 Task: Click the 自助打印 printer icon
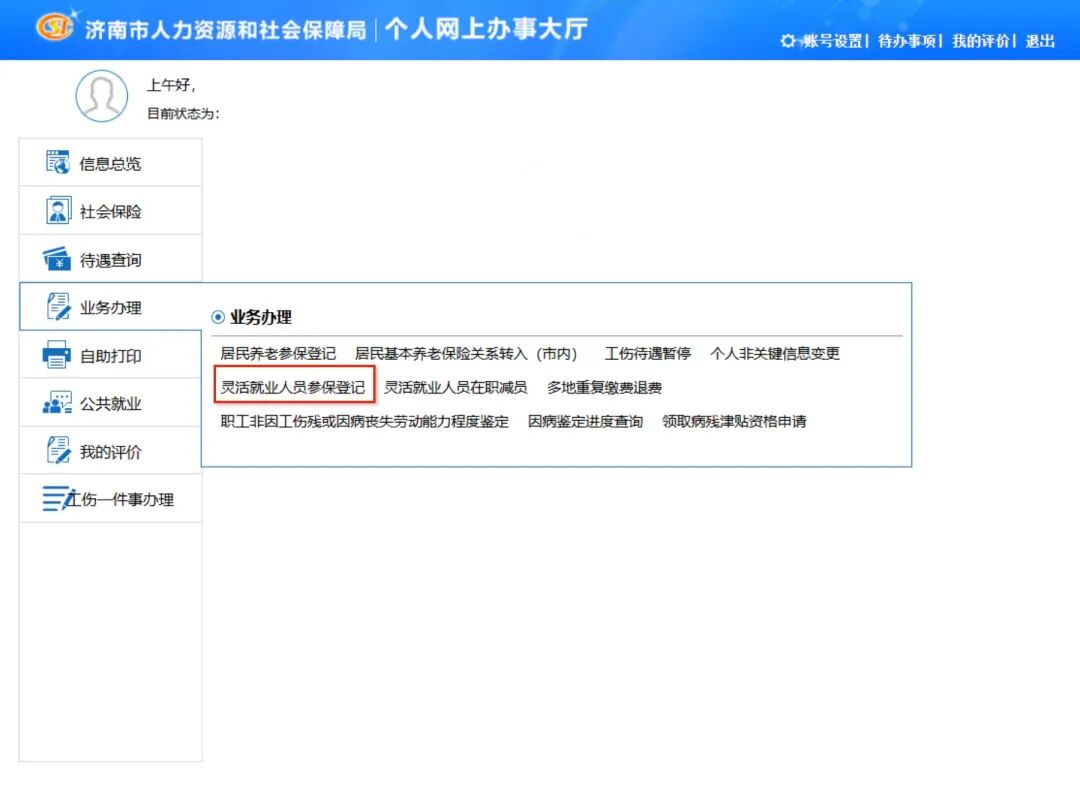tap(58, 355)
